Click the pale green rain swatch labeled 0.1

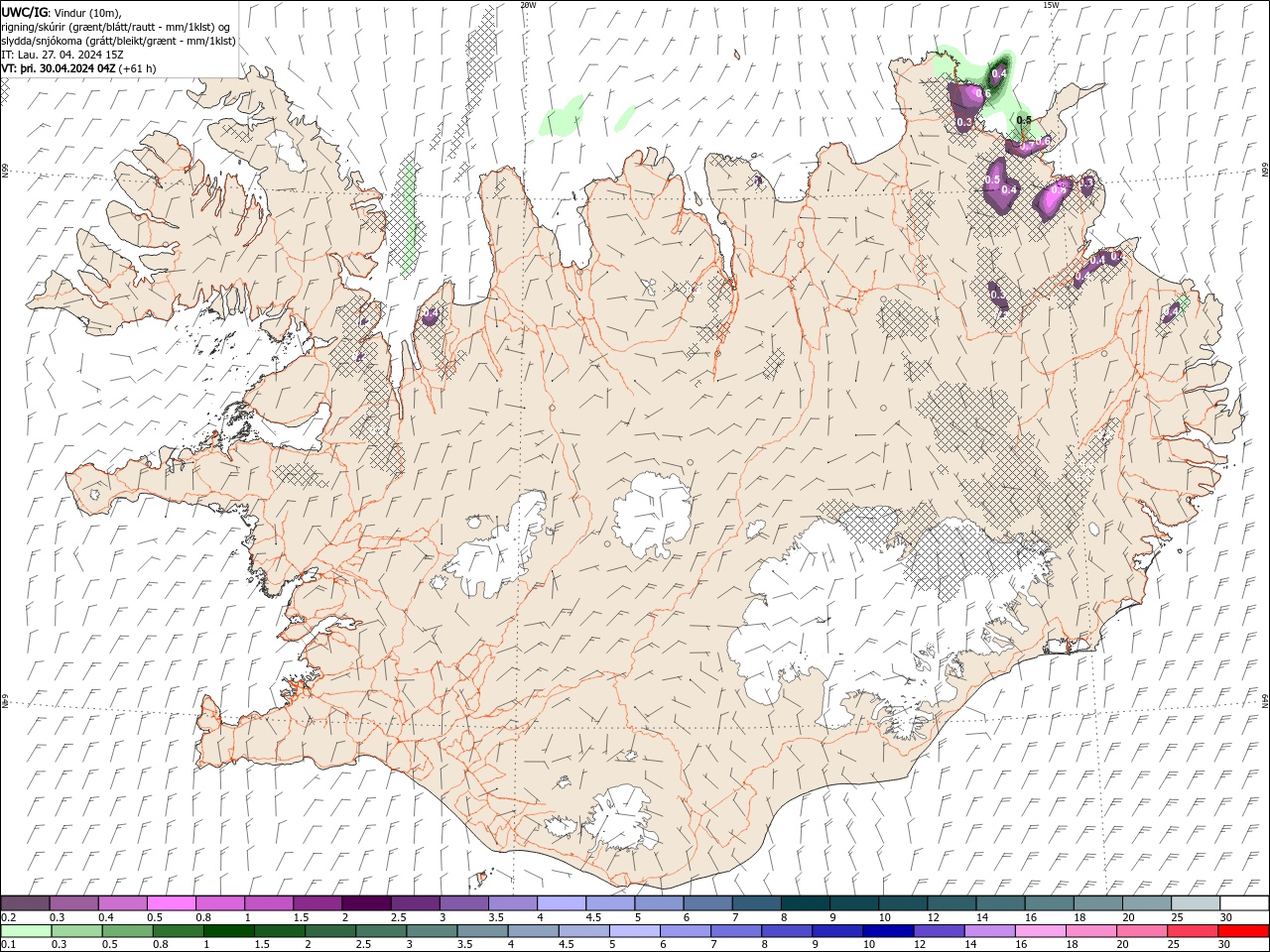pyautogui.click(x=26, y=931)
